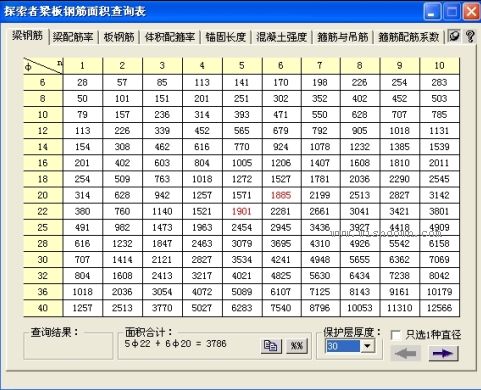Click cell 503 in row 8

click(x=440, y=98)
